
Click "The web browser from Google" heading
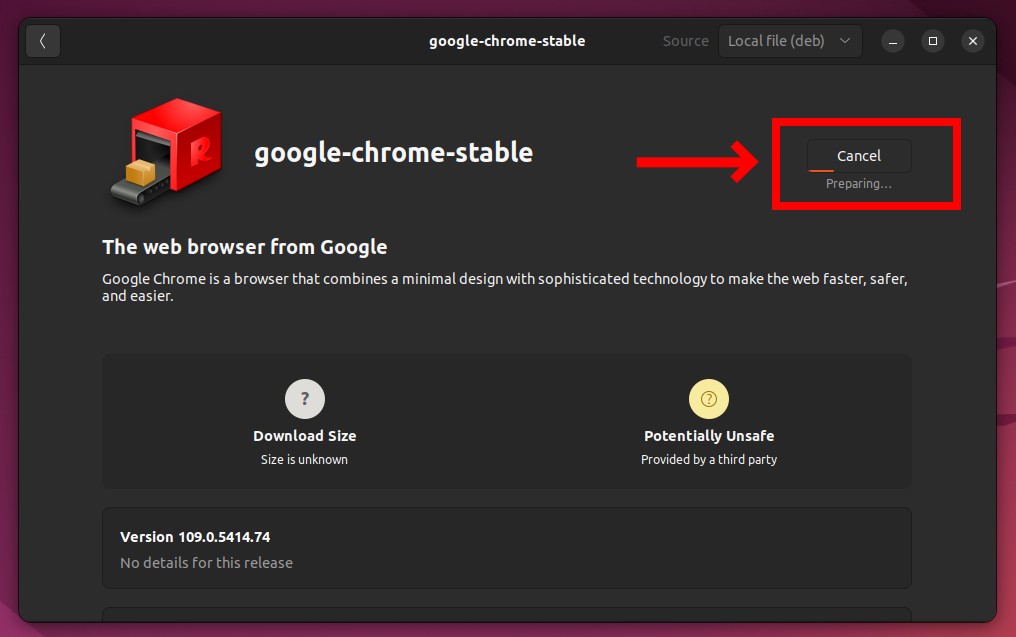click(x=245, y=247)
